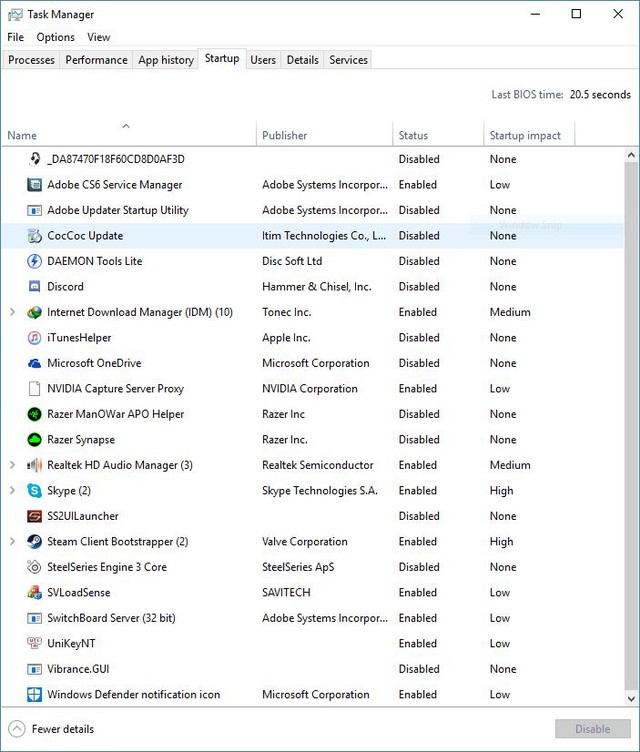Click the Adobe CS6 Service Manager icon
Screen dimensions: 640x752
[x=34, y=185]
